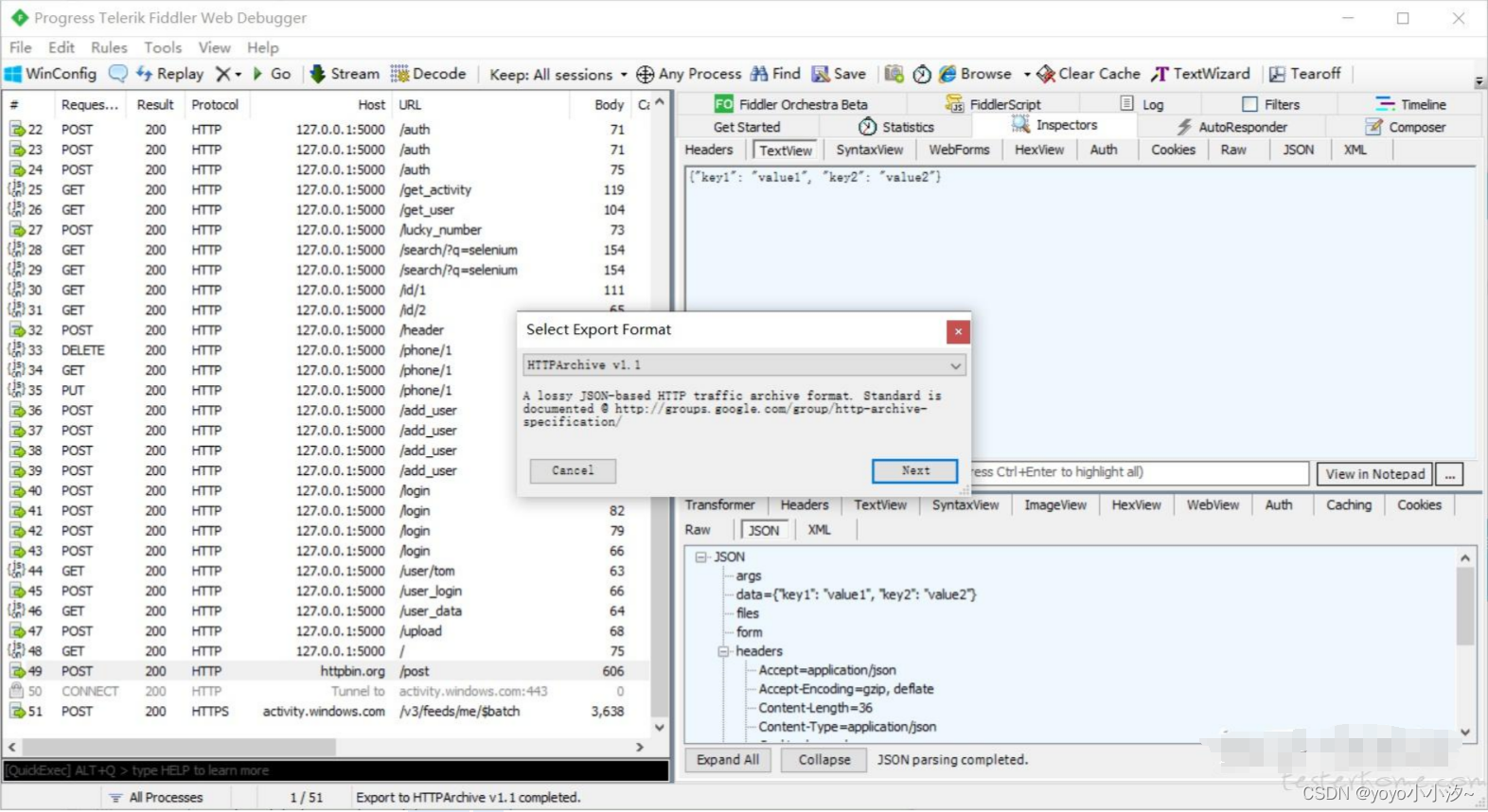Click Browse to launch browser
The image size is (1488, 812).
pos(975,74)
